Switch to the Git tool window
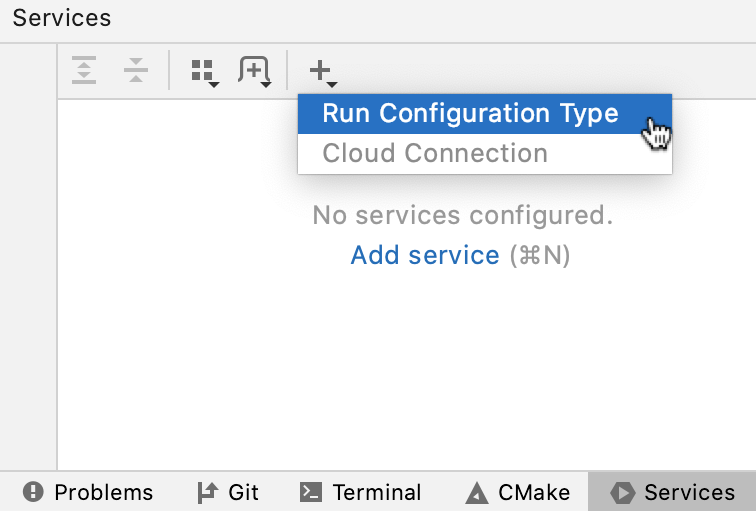Screen dimensions: 756x511 pos(228,492)
